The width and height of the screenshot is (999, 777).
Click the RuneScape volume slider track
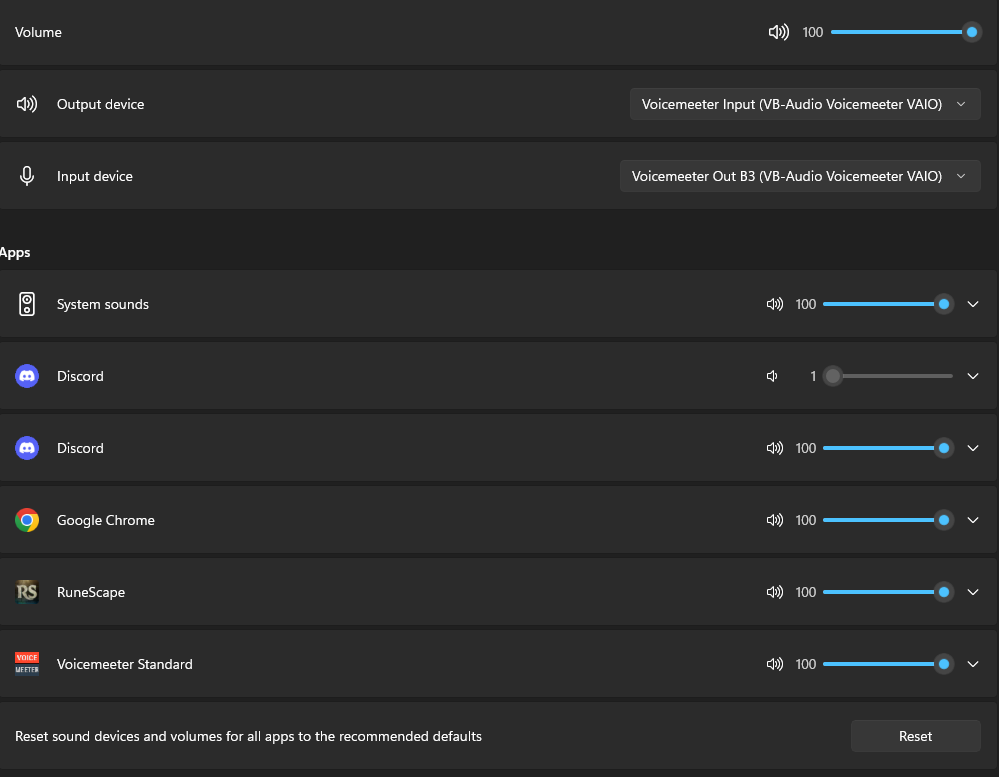(880, 592)
